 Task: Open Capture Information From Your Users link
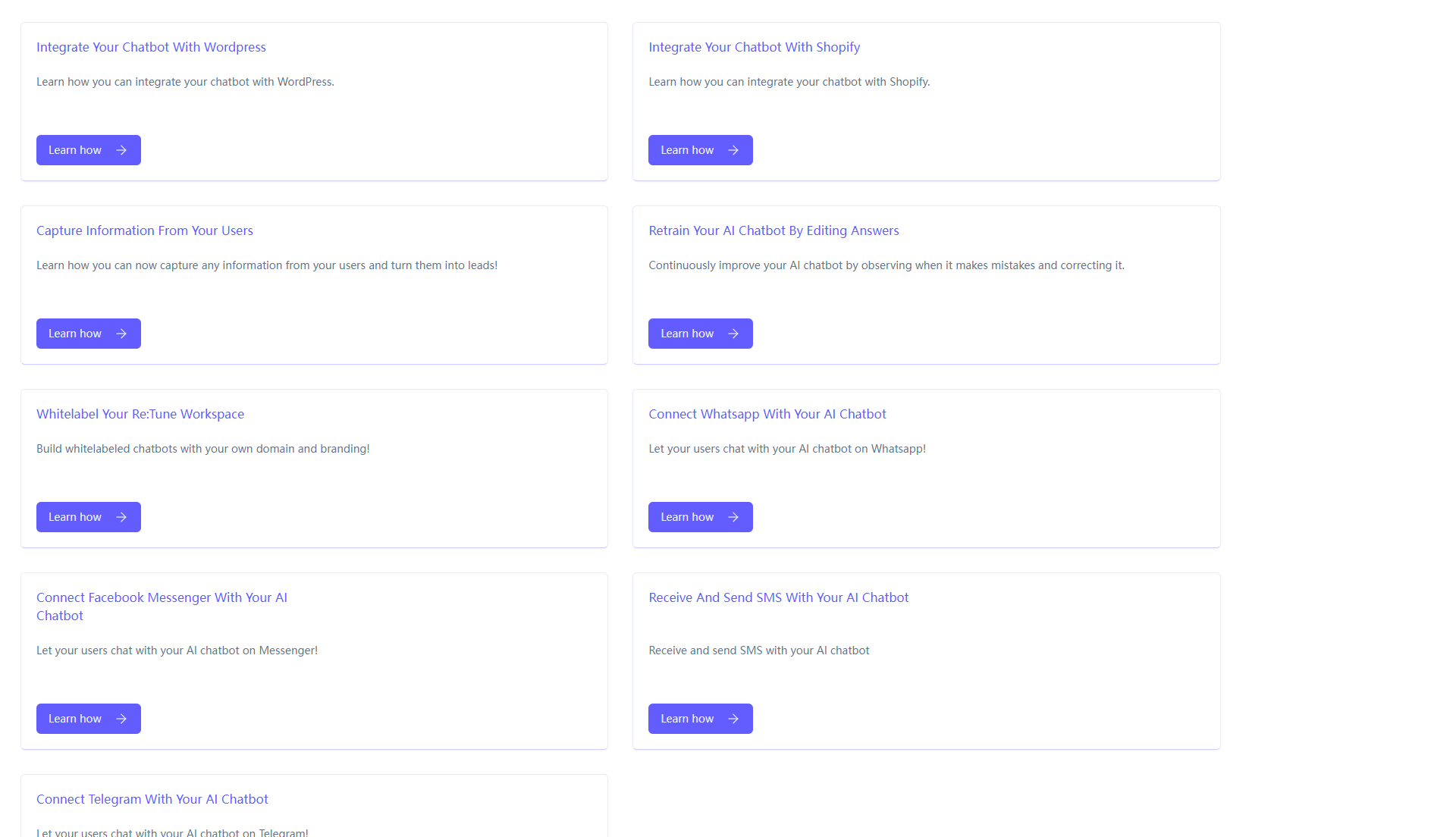coord(144,230)
